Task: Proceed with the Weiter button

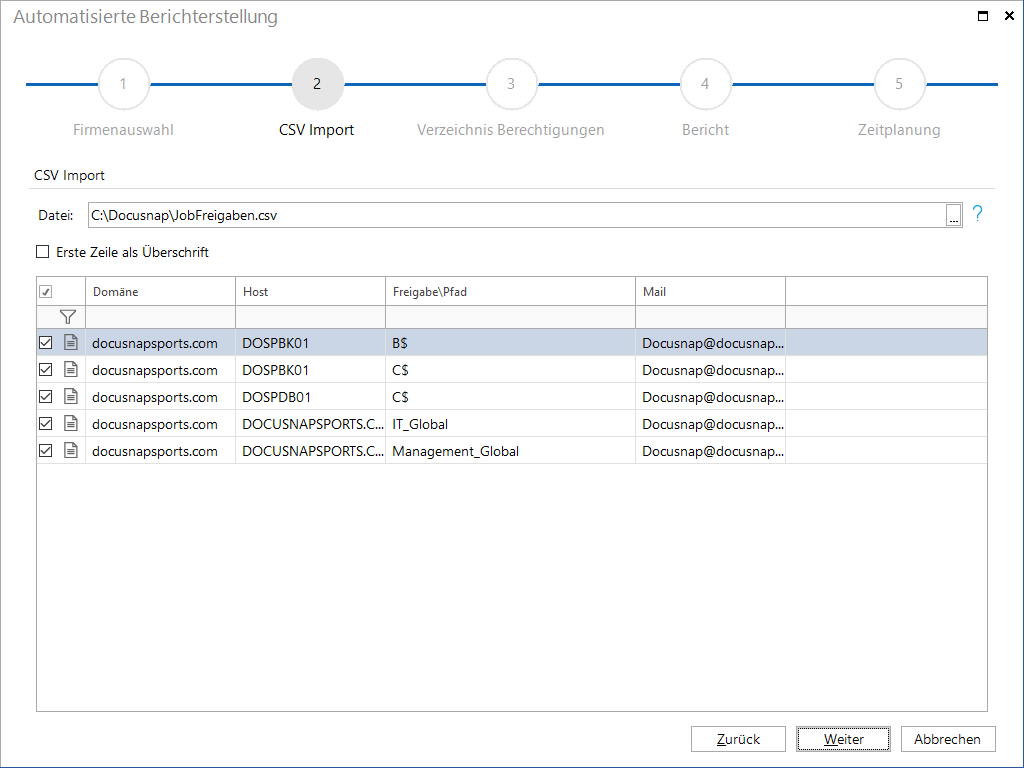Action: 843,739
